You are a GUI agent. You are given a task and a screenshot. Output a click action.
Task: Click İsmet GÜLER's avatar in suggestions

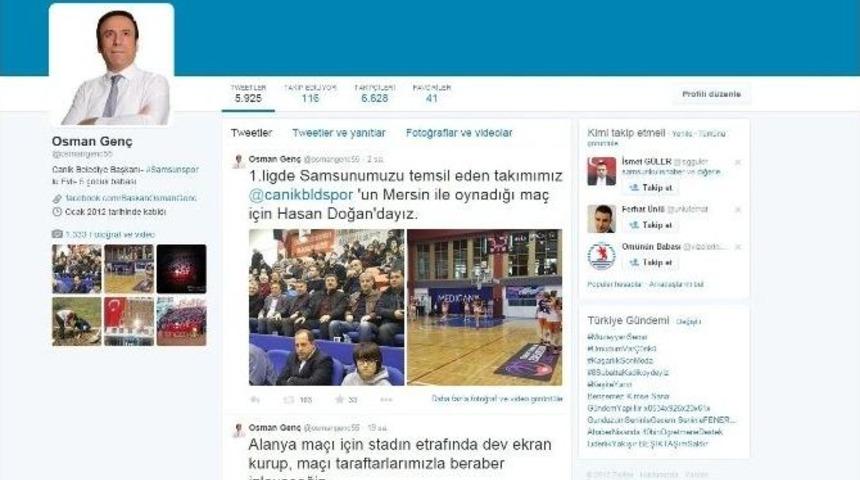602,171
